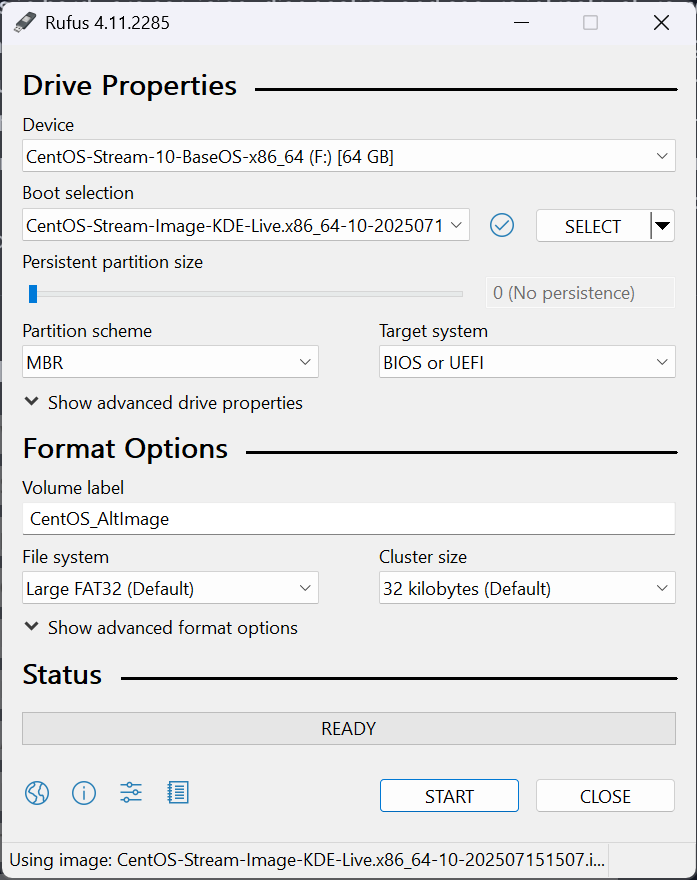
Task: Open application settings sliders icon
Action: (x=131, y=794)
